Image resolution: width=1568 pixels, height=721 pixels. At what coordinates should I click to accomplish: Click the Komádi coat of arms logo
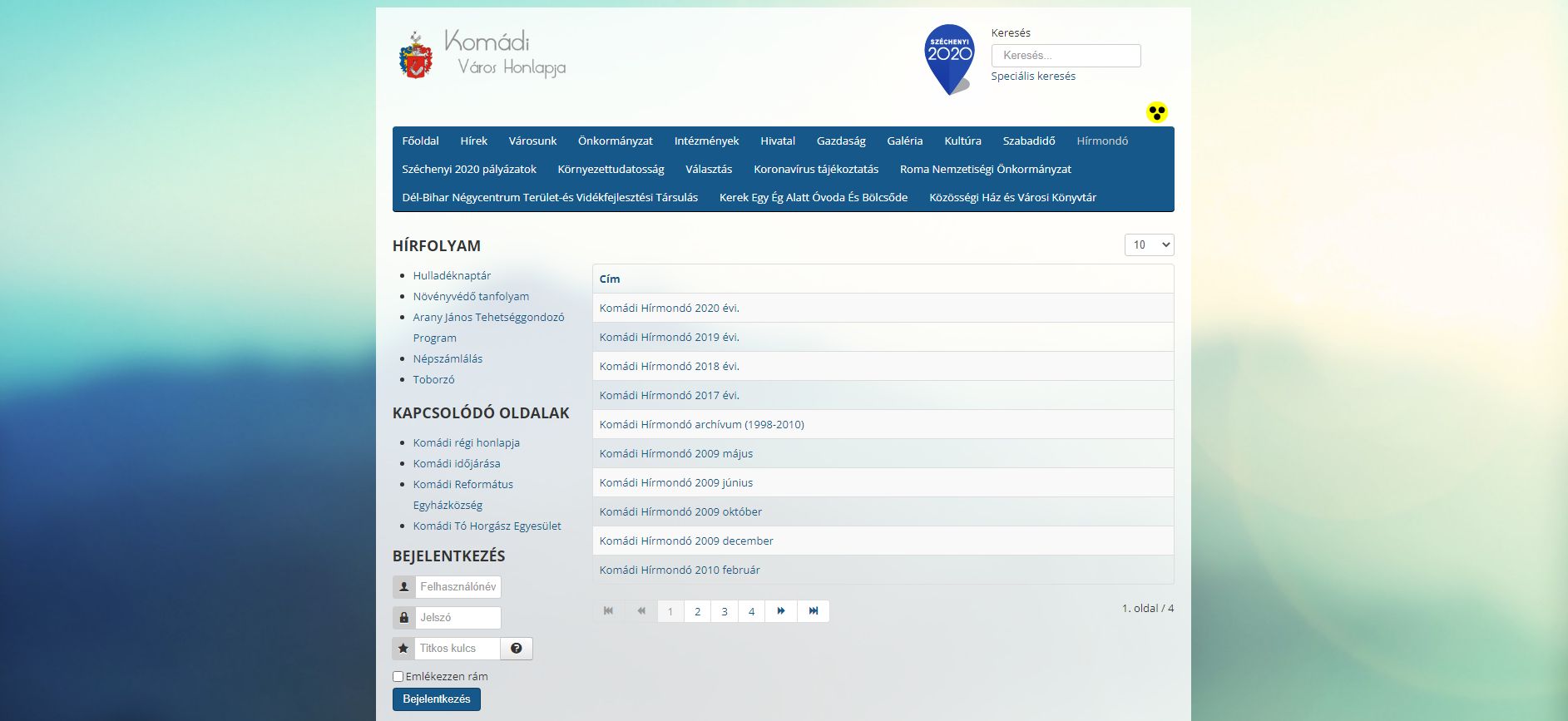(x=416, y=55)
